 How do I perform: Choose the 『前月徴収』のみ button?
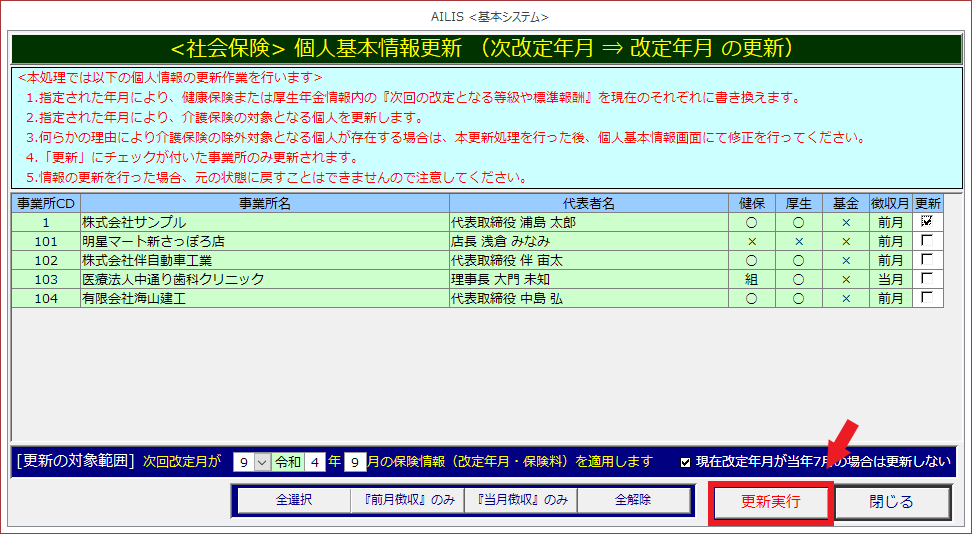click(x=407, y=500)
